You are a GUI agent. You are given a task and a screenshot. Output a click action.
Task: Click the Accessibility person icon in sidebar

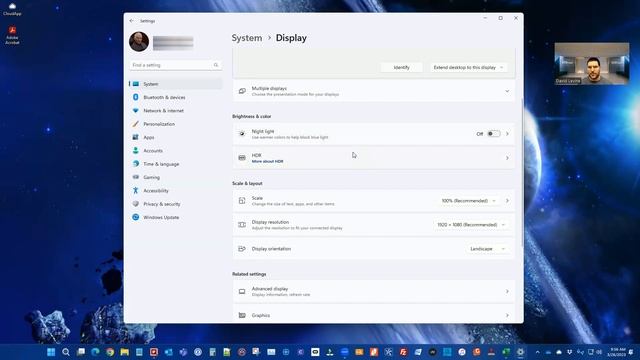point(136,191)
